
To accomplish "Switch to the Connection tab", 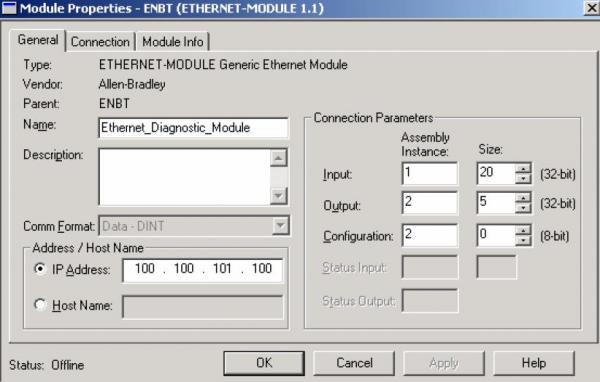I will point(100,41).
